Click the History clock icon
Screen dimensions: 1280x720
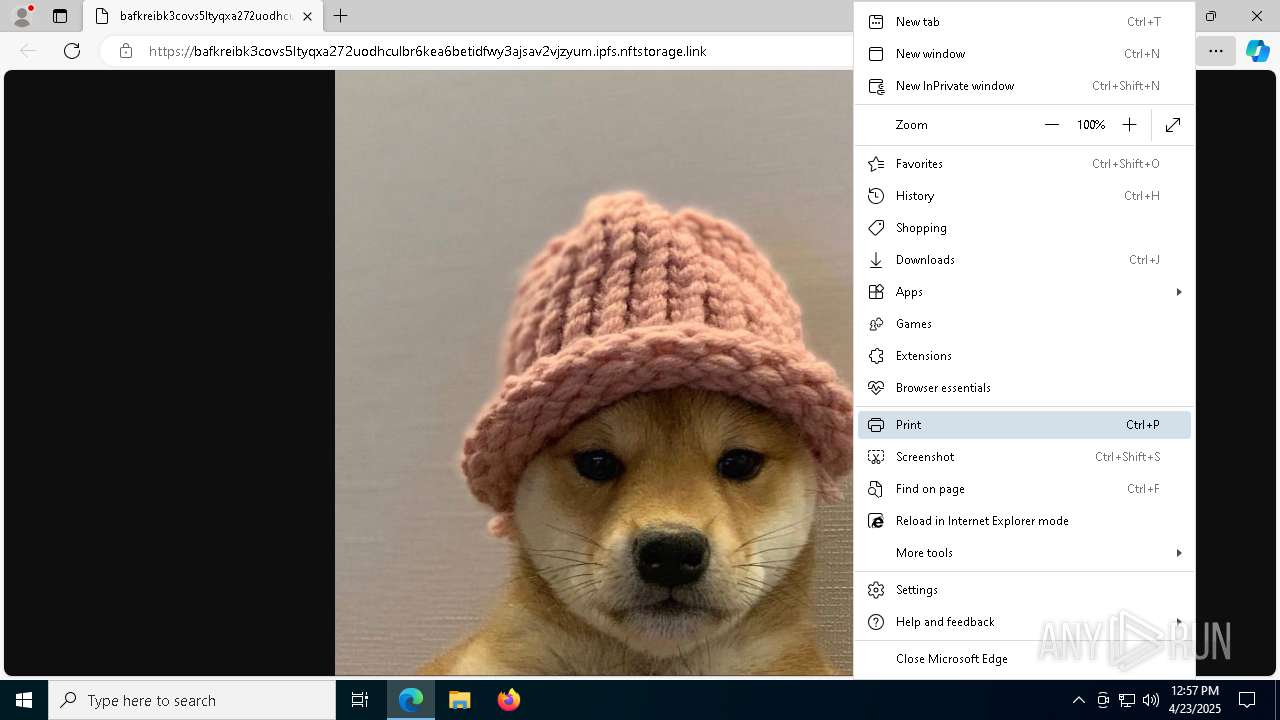[x=876, y=196]
